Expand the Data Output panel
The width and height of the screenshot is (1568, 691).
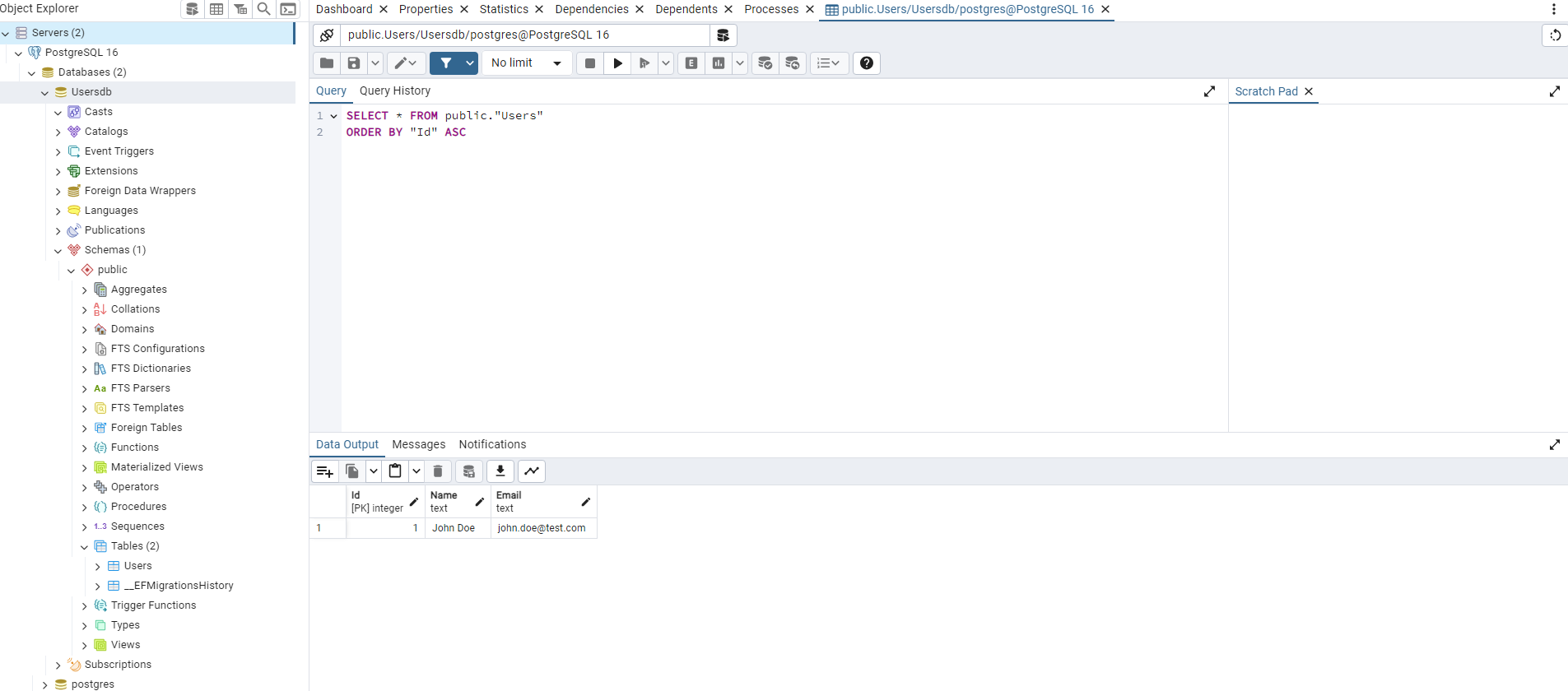[1555, 445]
